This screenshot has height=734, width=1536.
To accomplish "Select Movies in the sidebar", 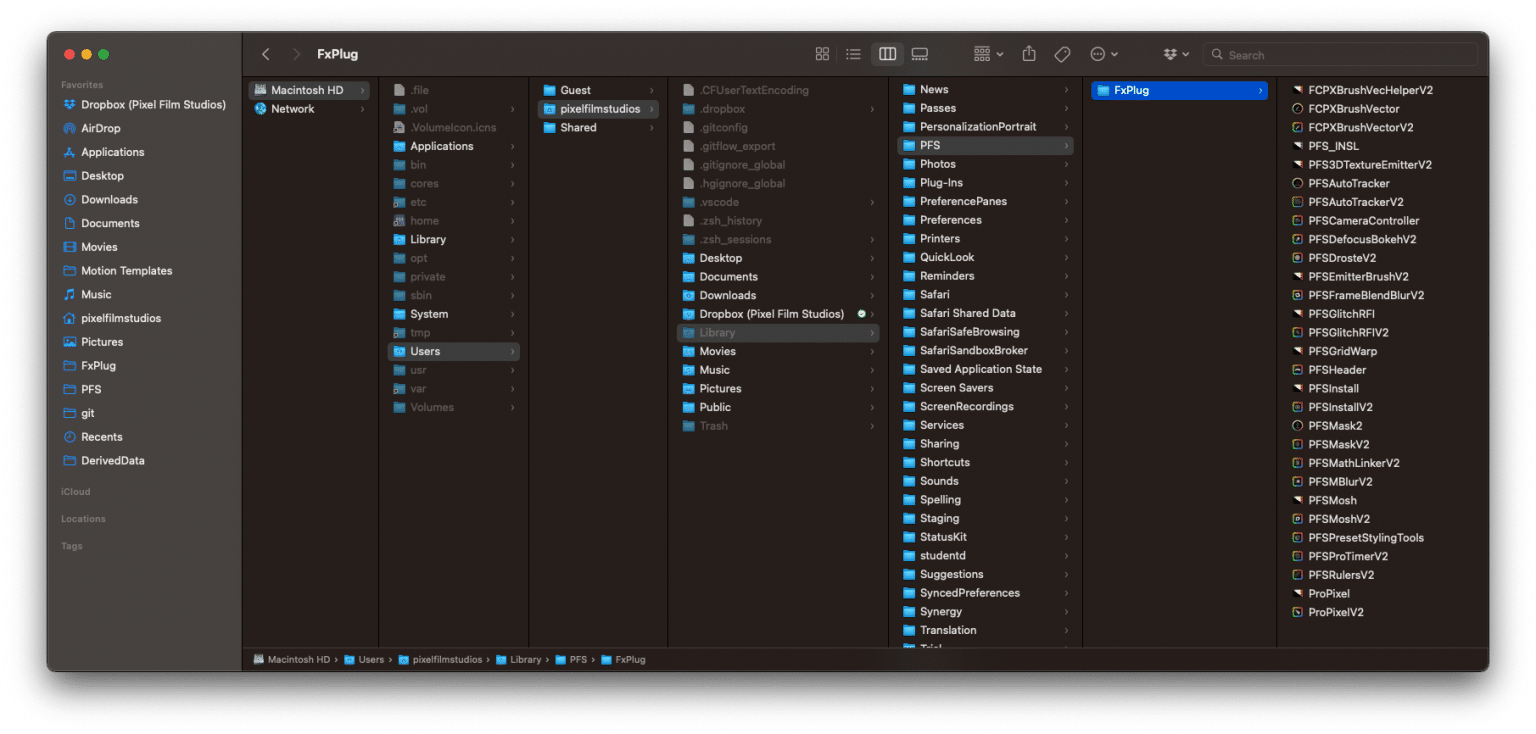I will (x=91, y=247).
